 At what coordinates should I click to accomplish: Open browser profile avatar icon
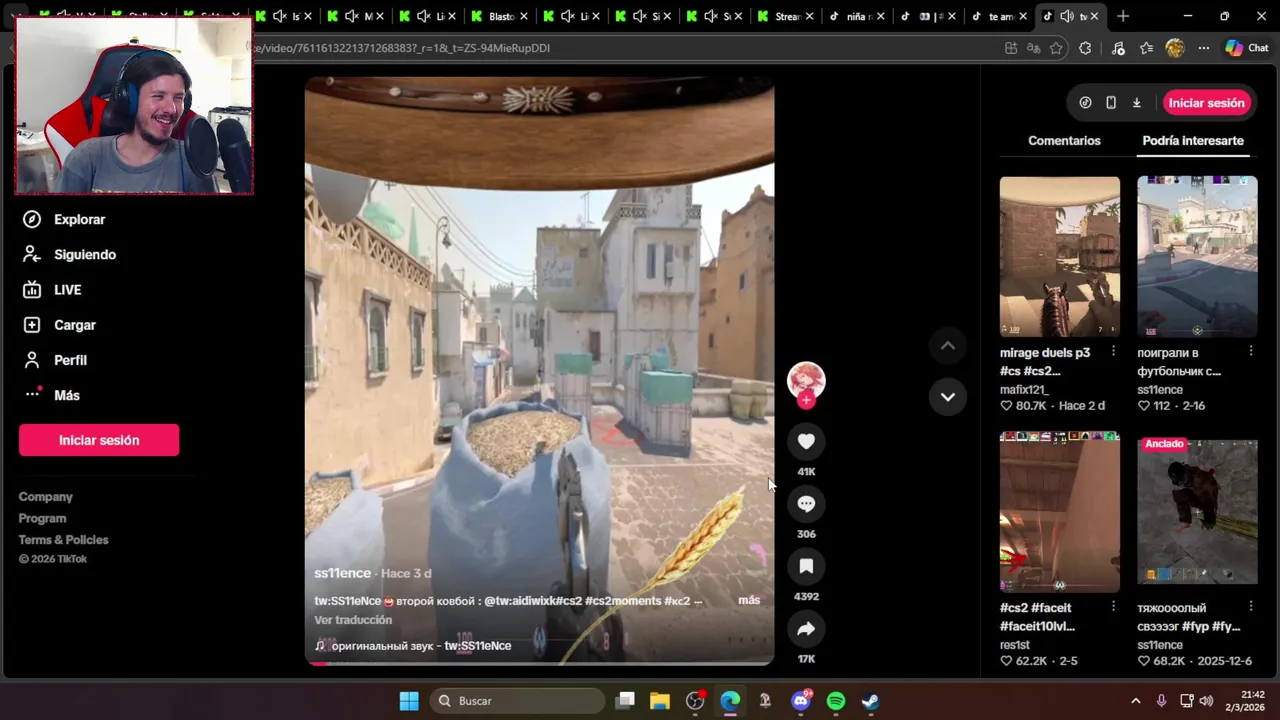1175,48
